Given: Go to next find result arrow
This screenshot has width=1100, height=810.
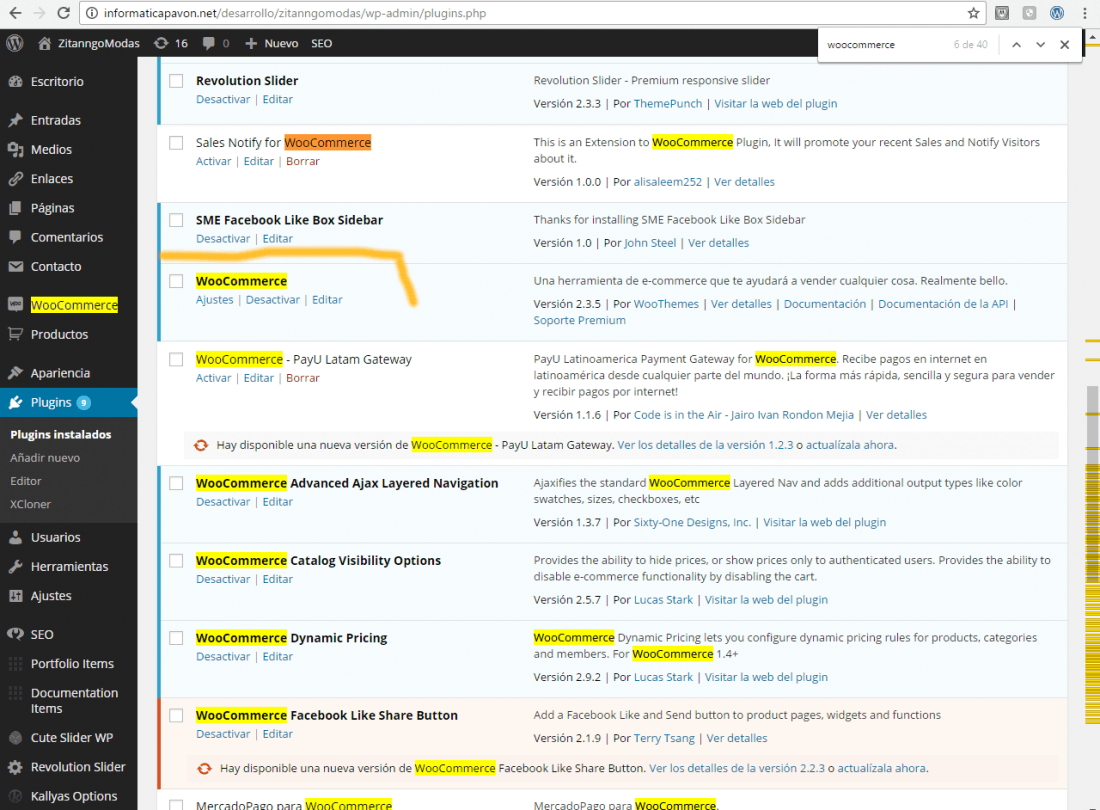Looking at the screenshot, I should coord(1040,44).
